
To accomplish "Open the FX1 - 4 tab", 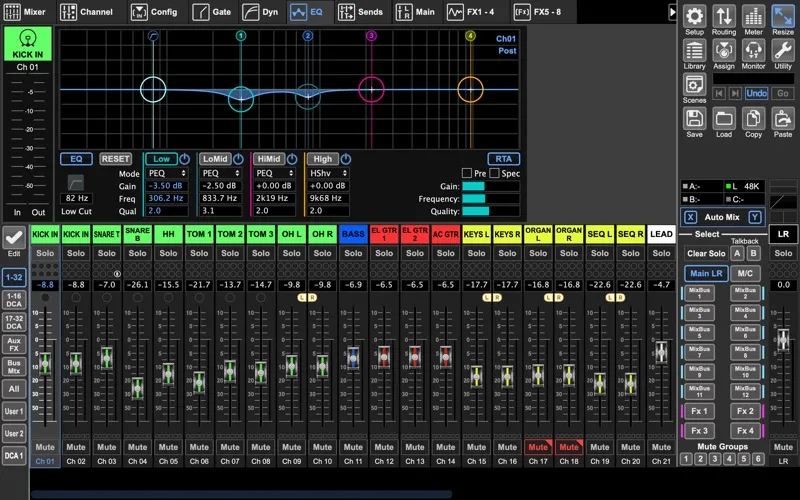I will click(471, 12).
